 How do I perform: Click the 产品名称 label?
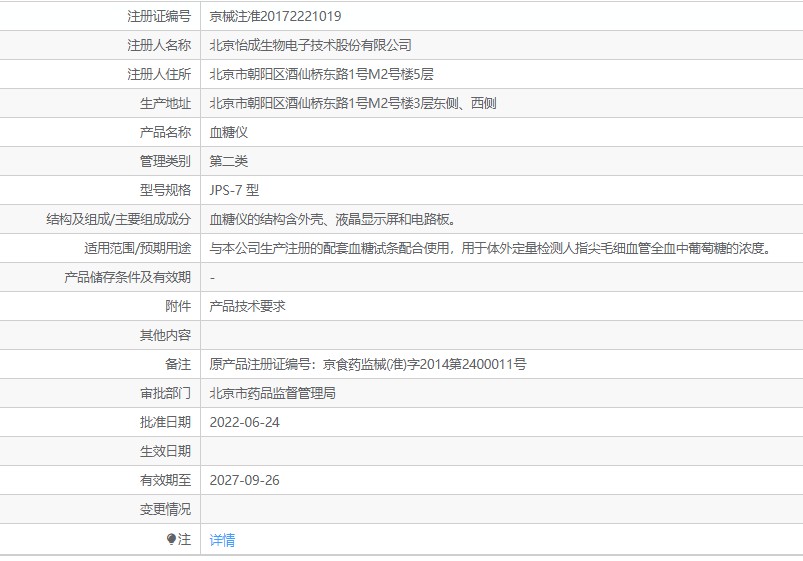(165, 132)
